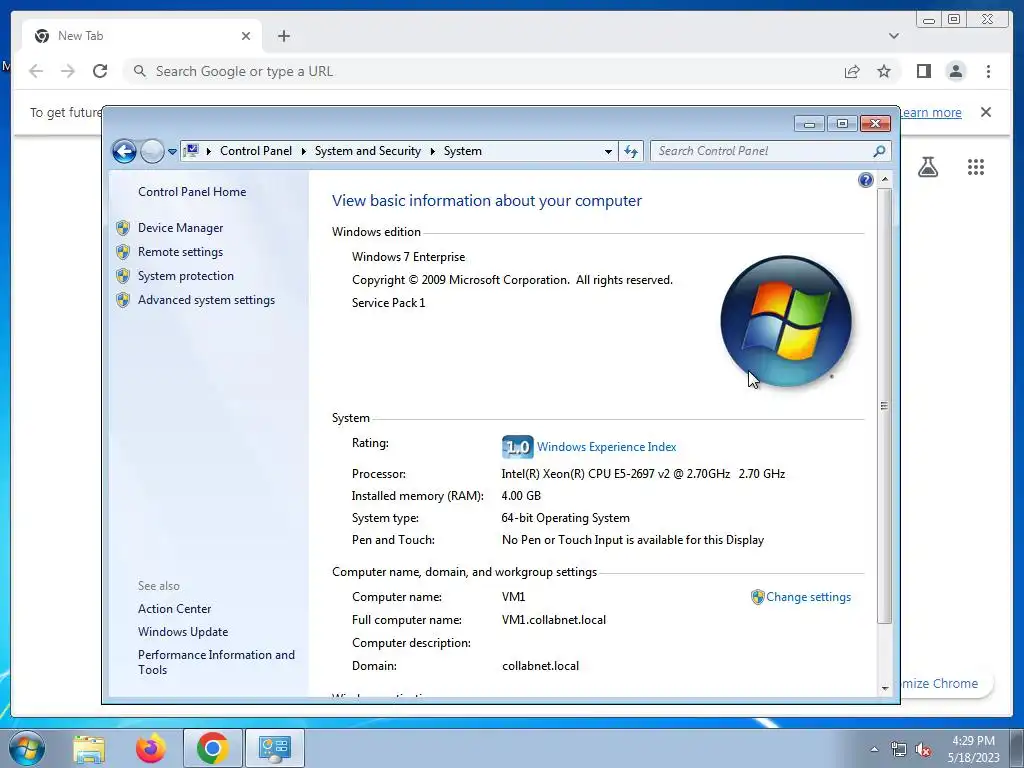The image size is (1024, 768).
Task: Click Chrome taskbar icon
Action: pyautogui.click(x=212, y=748)
